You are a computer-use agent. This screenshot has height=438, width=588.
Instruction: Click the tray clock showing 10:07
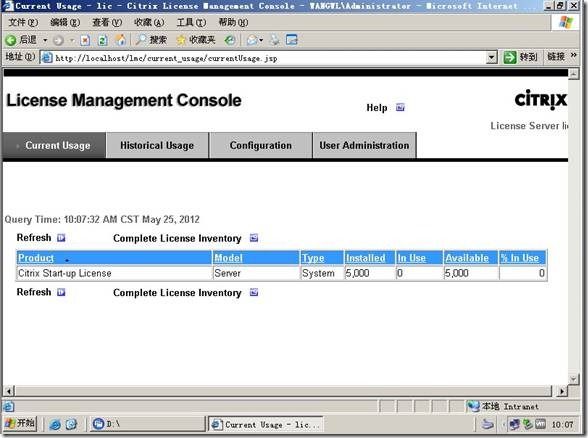pos(562,424)
